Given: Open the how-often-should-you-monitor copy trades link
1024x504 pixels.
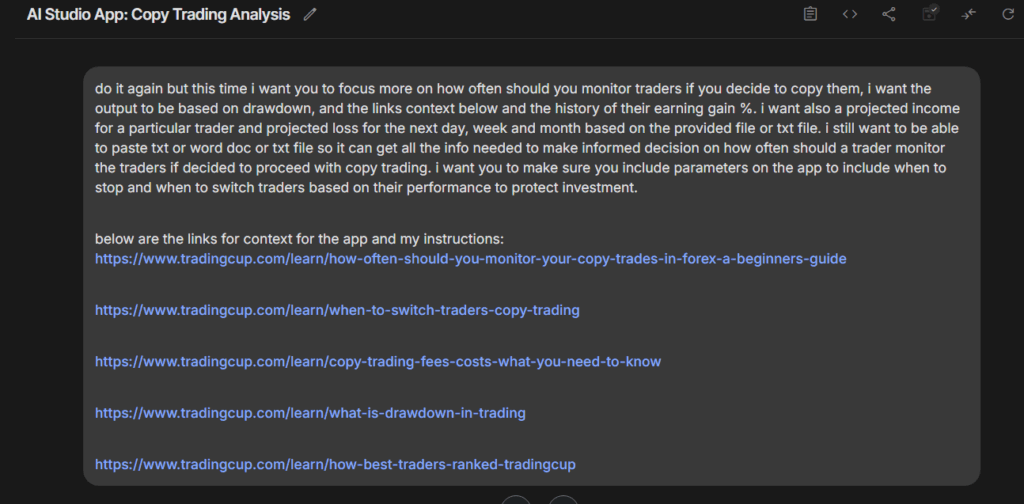Looking at the screenshot, I should point(471,259).
